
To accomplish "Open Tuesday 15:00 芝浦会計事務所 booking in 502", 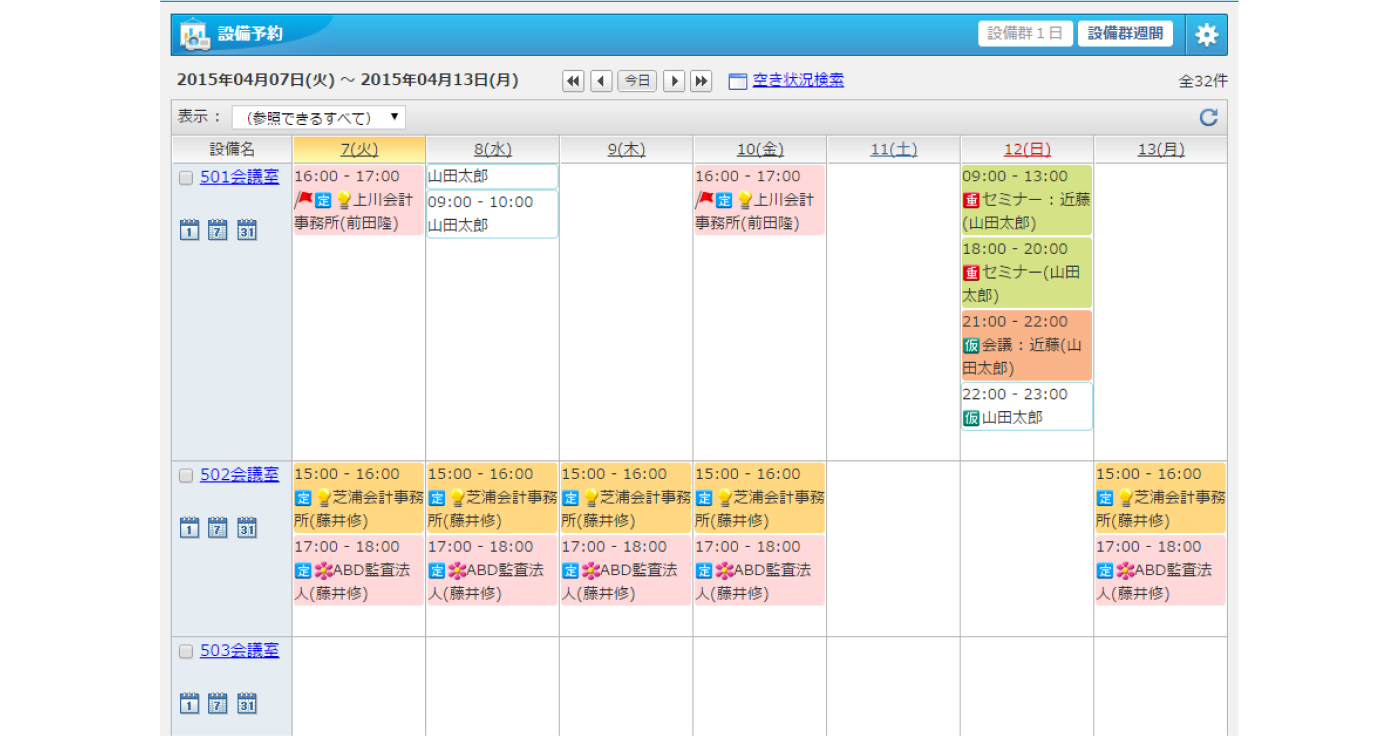I will 359,498.
